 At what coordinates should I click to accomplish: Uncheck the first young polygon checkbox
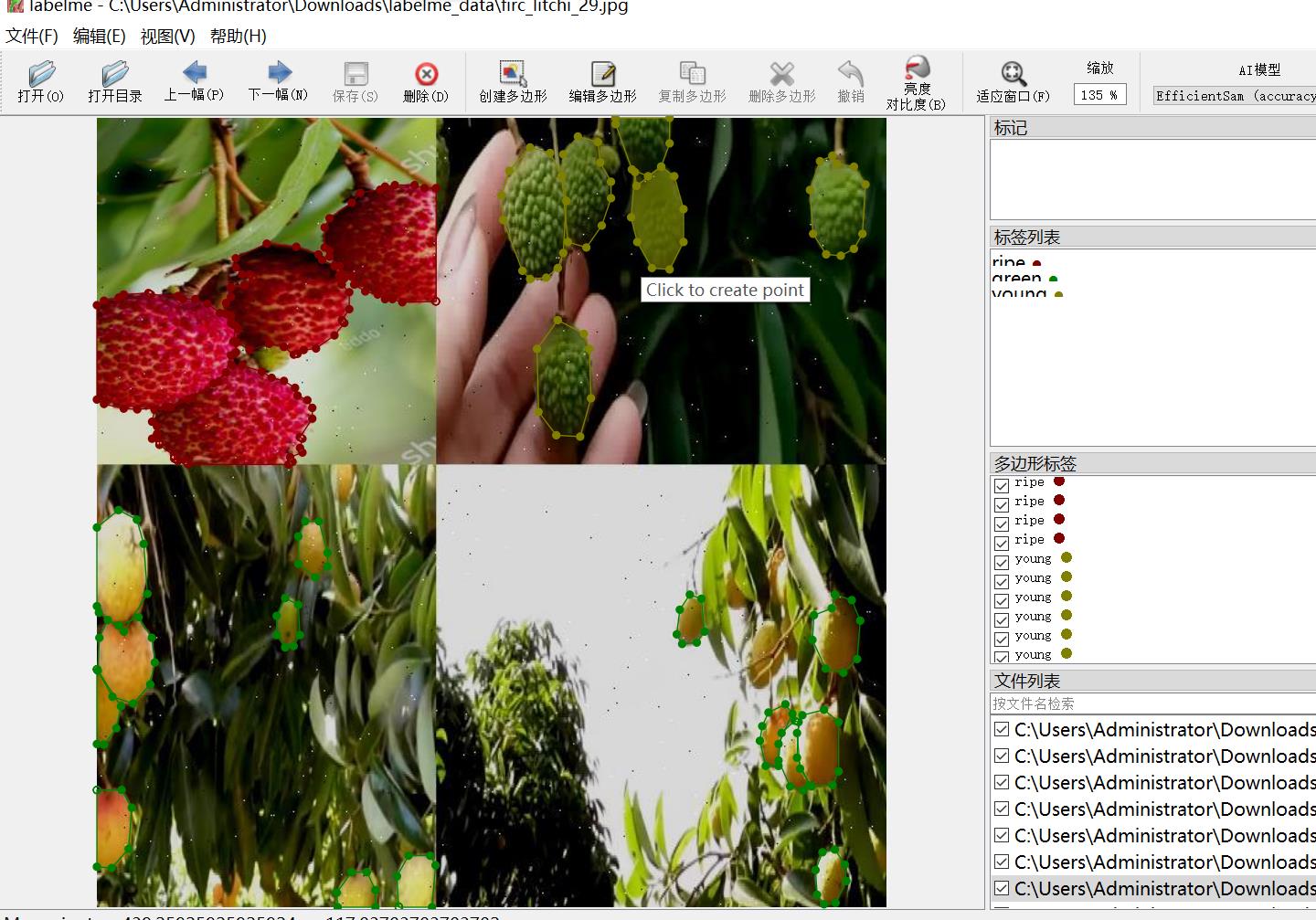pos(1002,562)
